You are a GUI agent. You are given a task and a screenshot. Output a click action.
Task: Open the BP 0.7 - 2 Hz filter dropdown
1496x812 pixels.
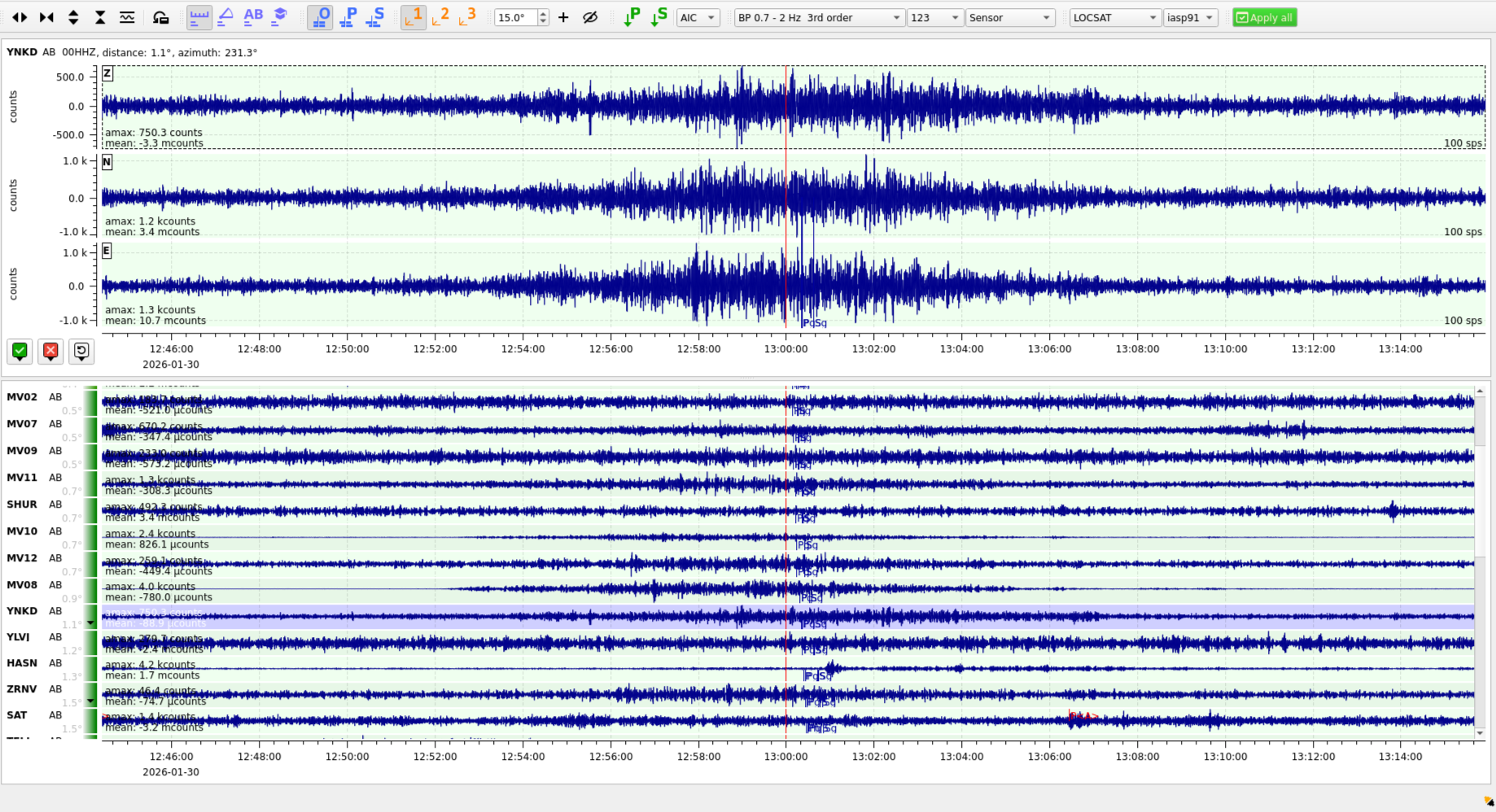tap(819, 17)
